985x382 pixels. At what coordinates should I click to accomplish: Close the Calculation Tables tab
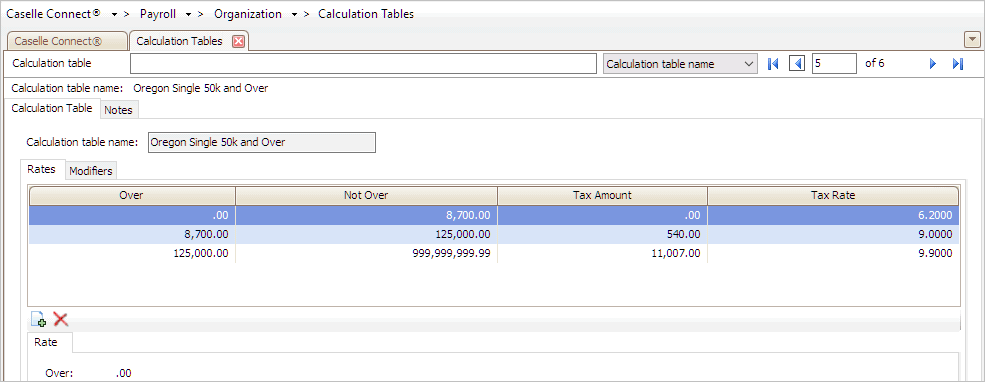[x=238, y=41]
